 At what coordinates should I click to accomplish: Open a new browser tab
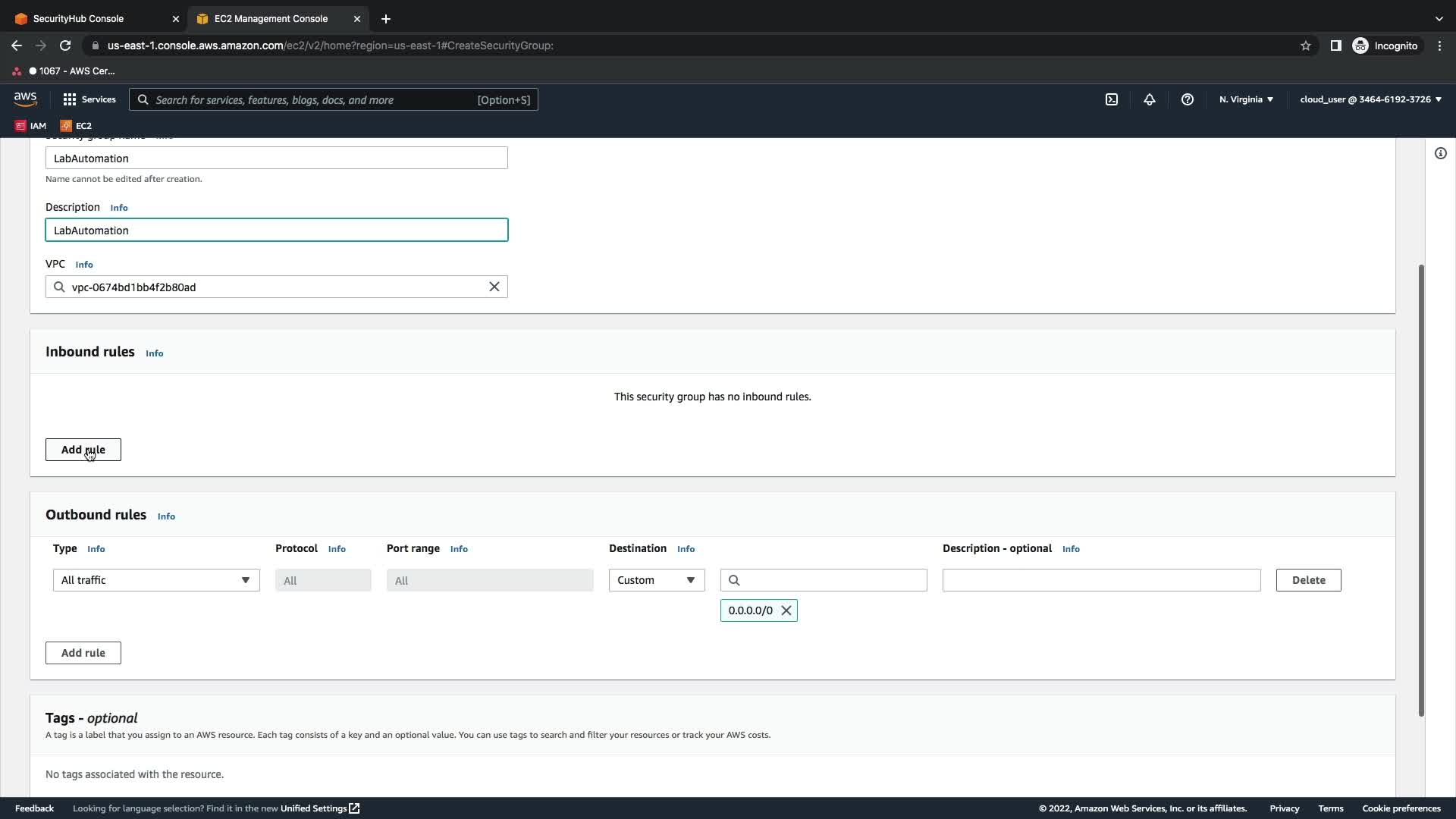click(x=386, y=18)
